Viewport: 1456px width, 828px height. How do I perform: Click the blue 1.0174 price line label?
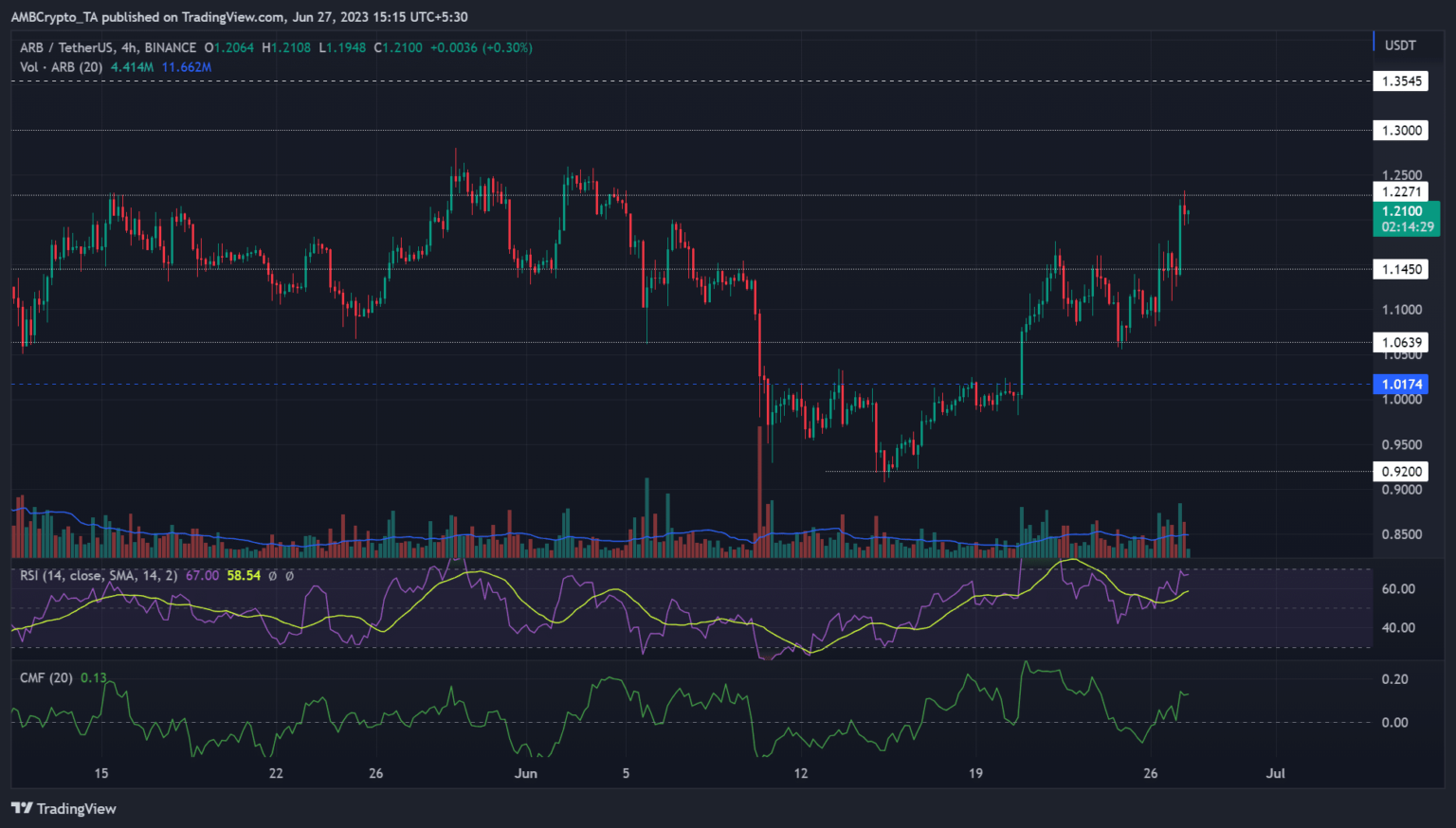point(1401,384)
